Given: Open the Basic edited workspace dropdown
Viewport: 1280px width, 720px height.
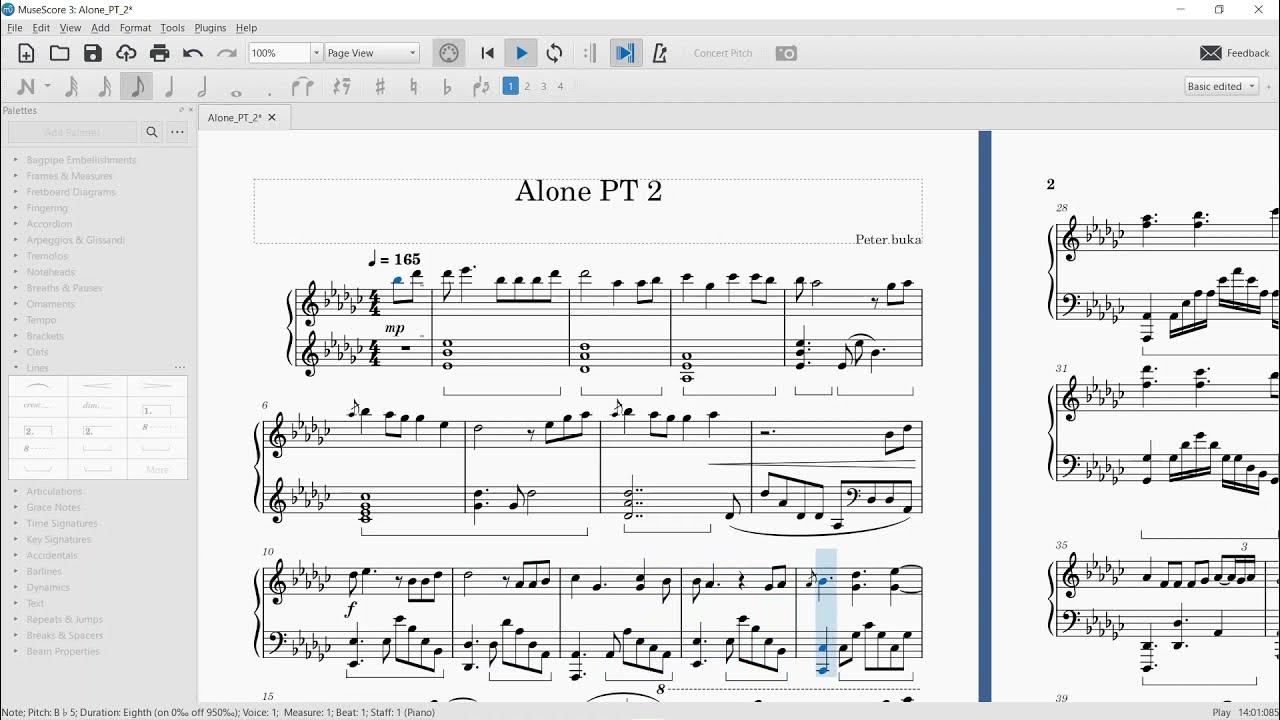Looking at the screenshot, I should (x=1221, y=87).
